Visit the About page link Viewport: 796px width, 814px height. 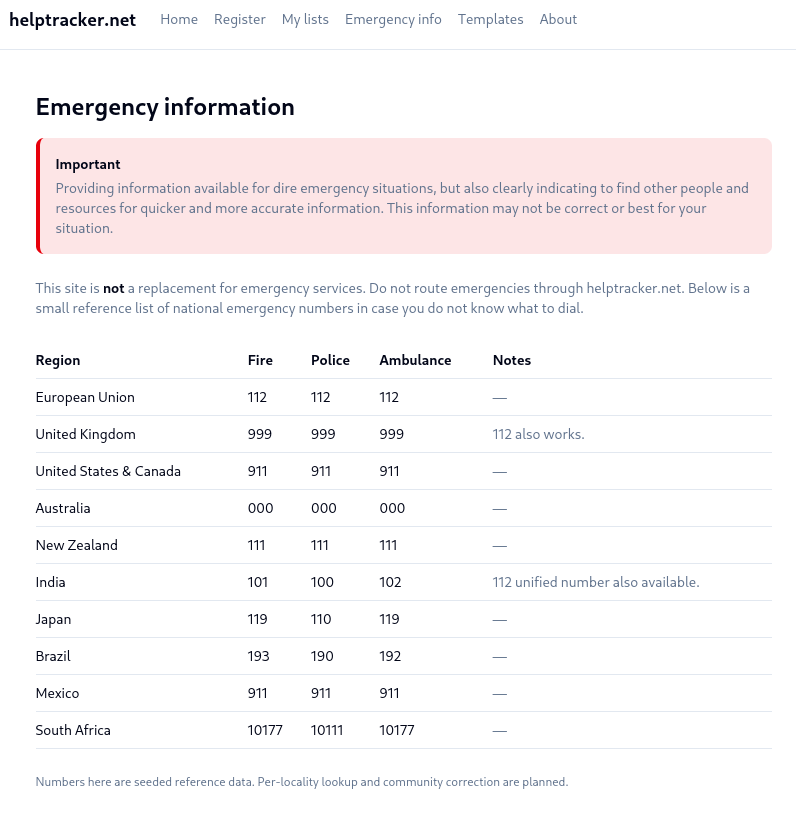pyautogui.click(x=558, y=19)
